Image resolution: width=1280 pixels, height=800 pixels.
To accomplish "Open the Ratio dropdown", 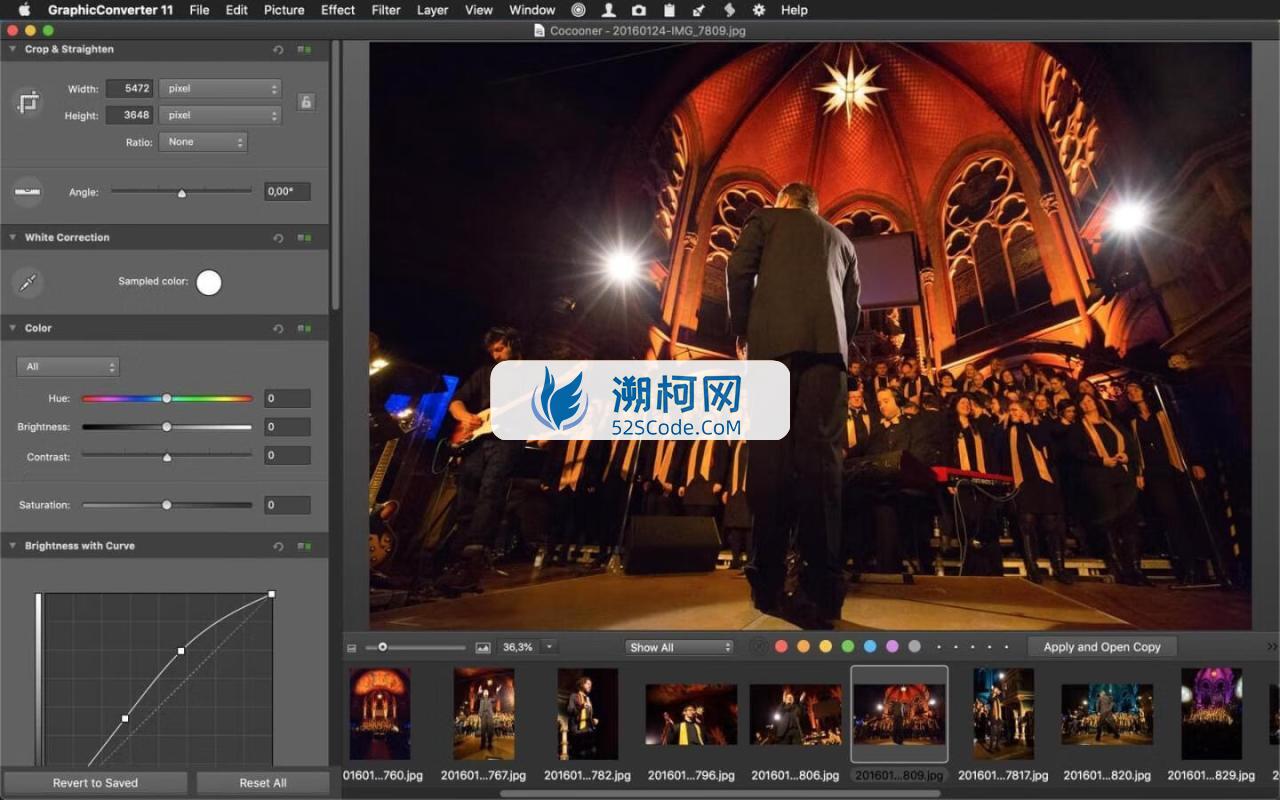I will coord(203,142).
